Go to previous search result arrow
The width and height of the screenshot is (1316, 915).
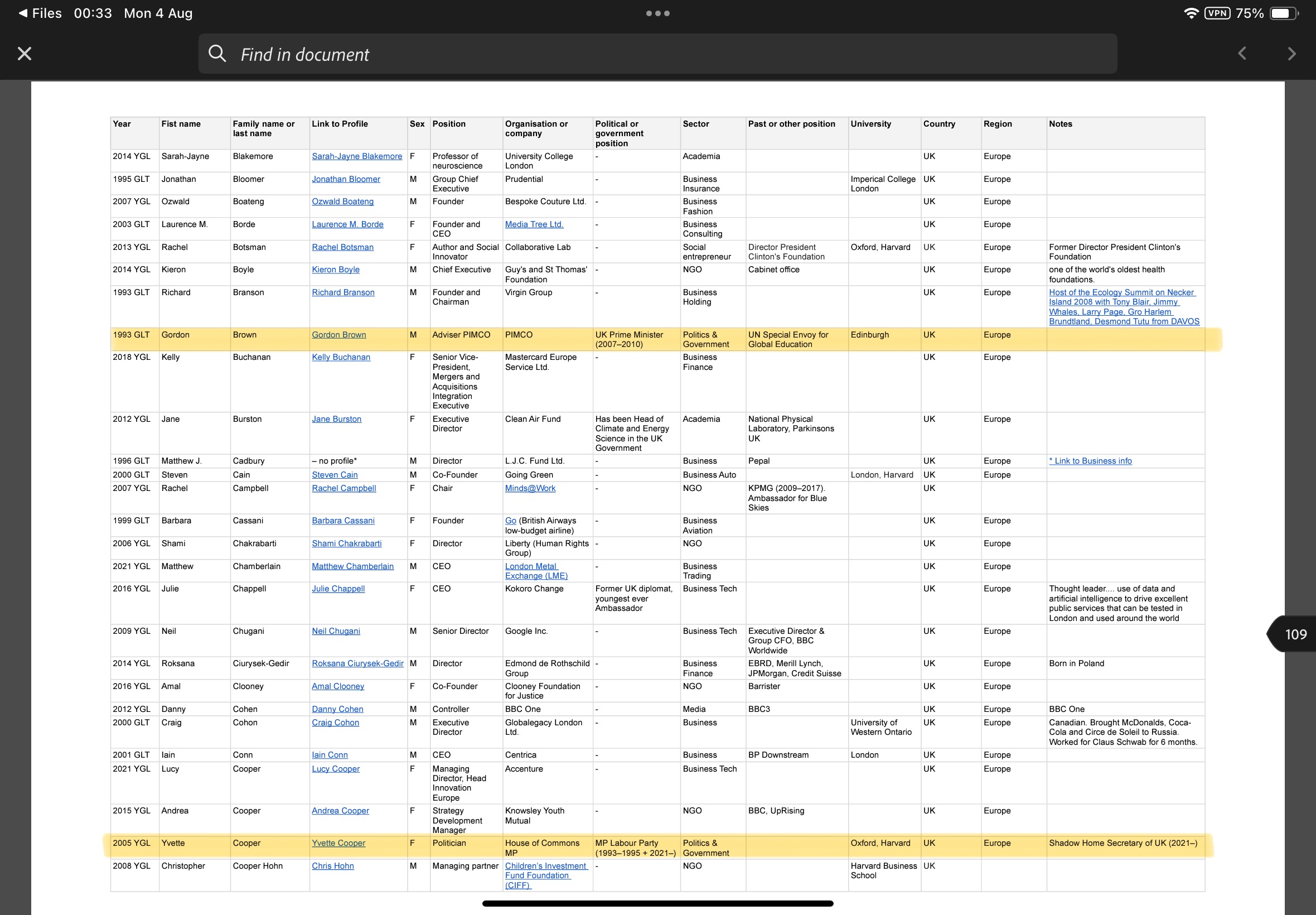(x=1241, y=54)
